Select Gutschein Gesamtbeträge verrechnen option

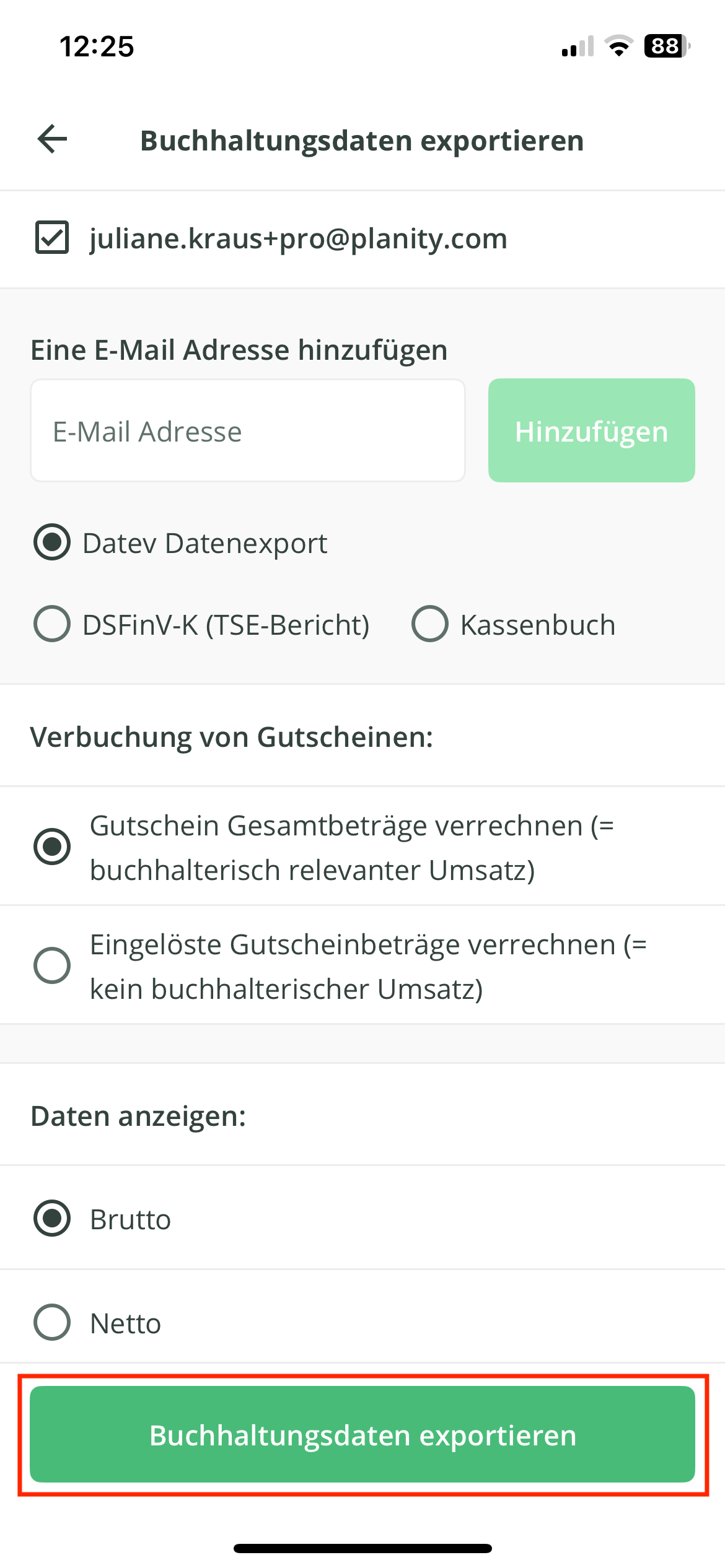52,847
